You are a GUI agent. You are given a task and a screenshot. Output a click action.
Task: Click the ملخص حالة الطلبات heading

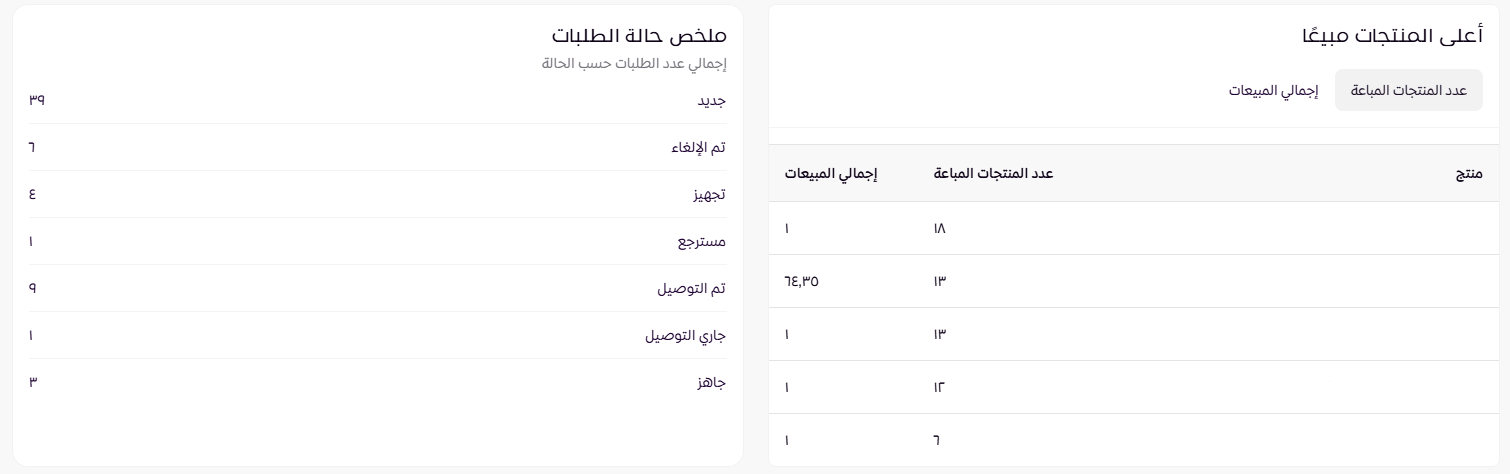coord(639,36)
